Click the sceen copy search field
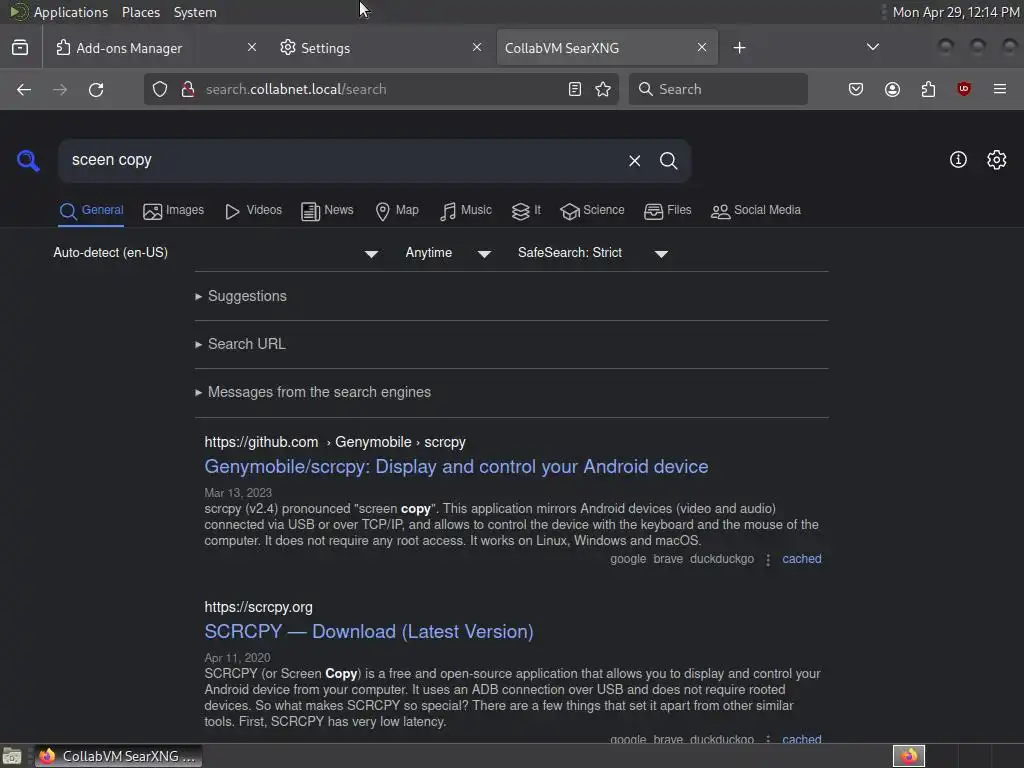 click(x=340, y=160)
